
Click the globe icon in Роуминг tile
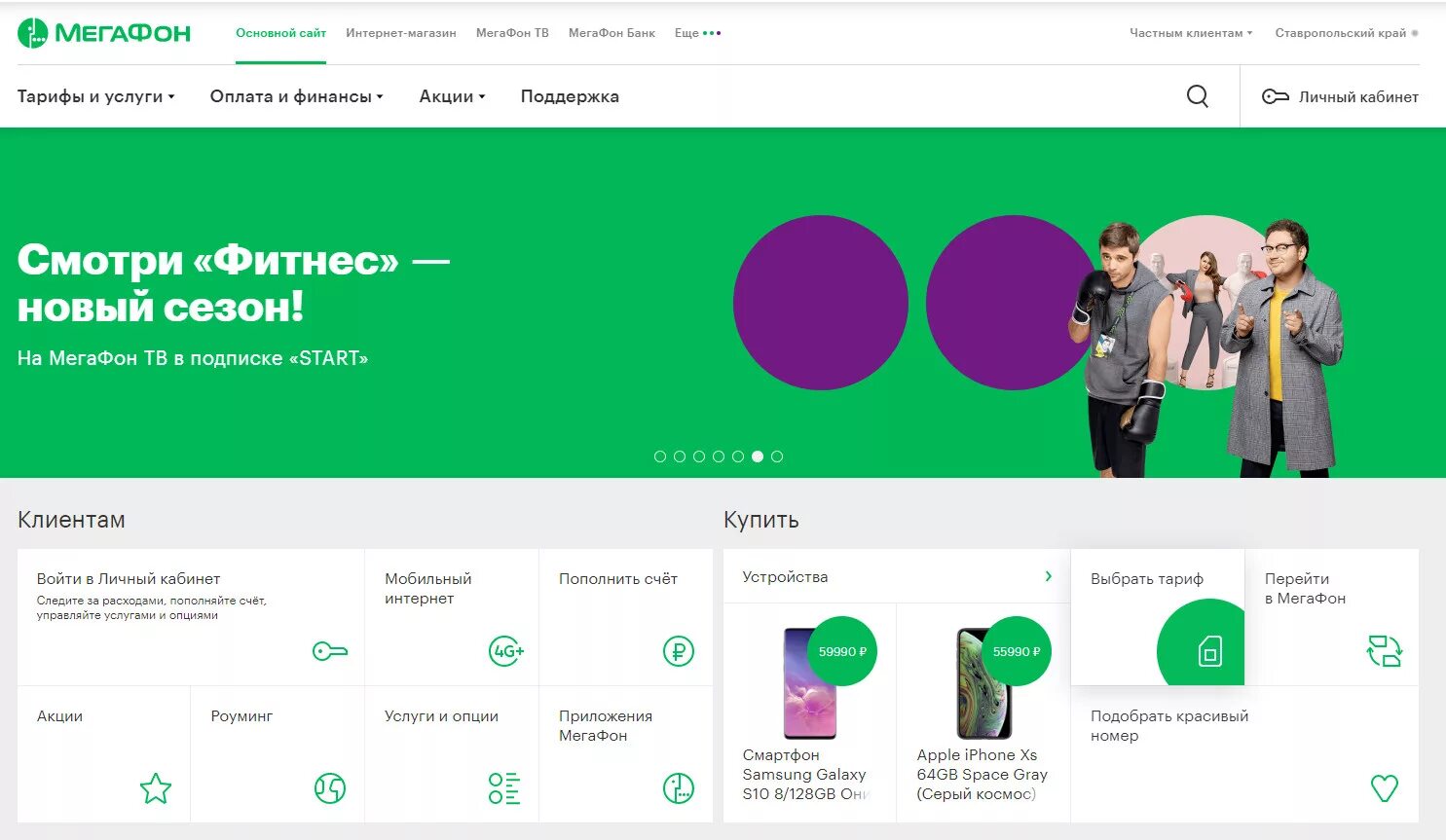pyautogui.click(x=330, y=789)
